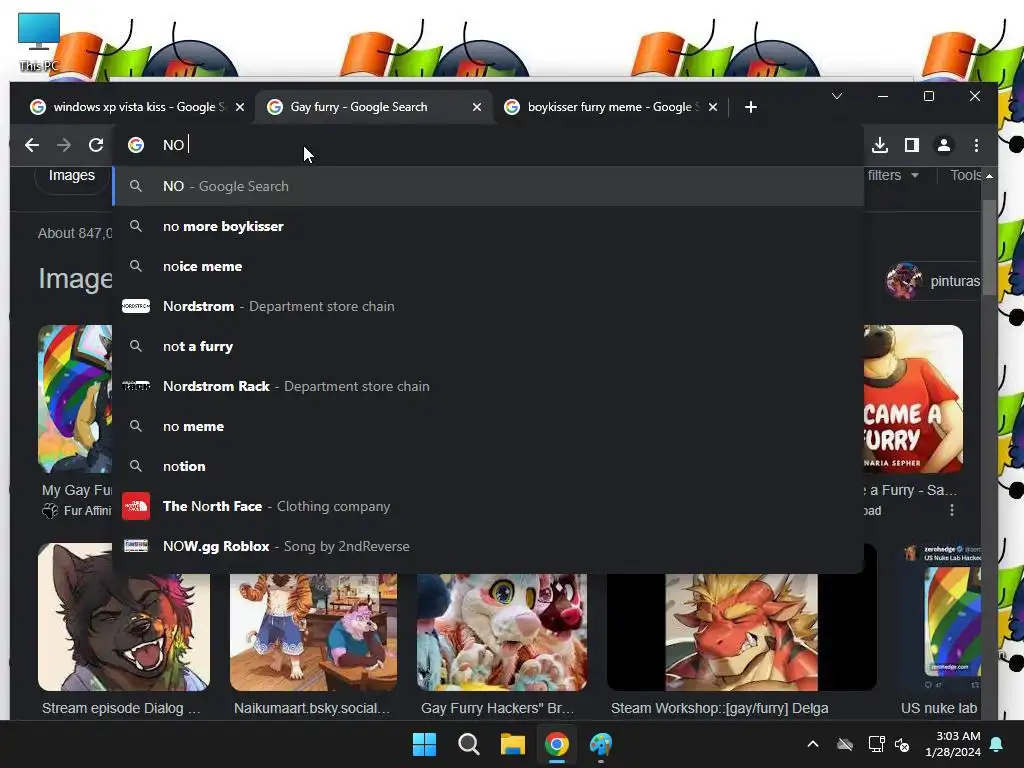Open the notification bell icon
The image size is (1024, 768).
pos(997,744)
